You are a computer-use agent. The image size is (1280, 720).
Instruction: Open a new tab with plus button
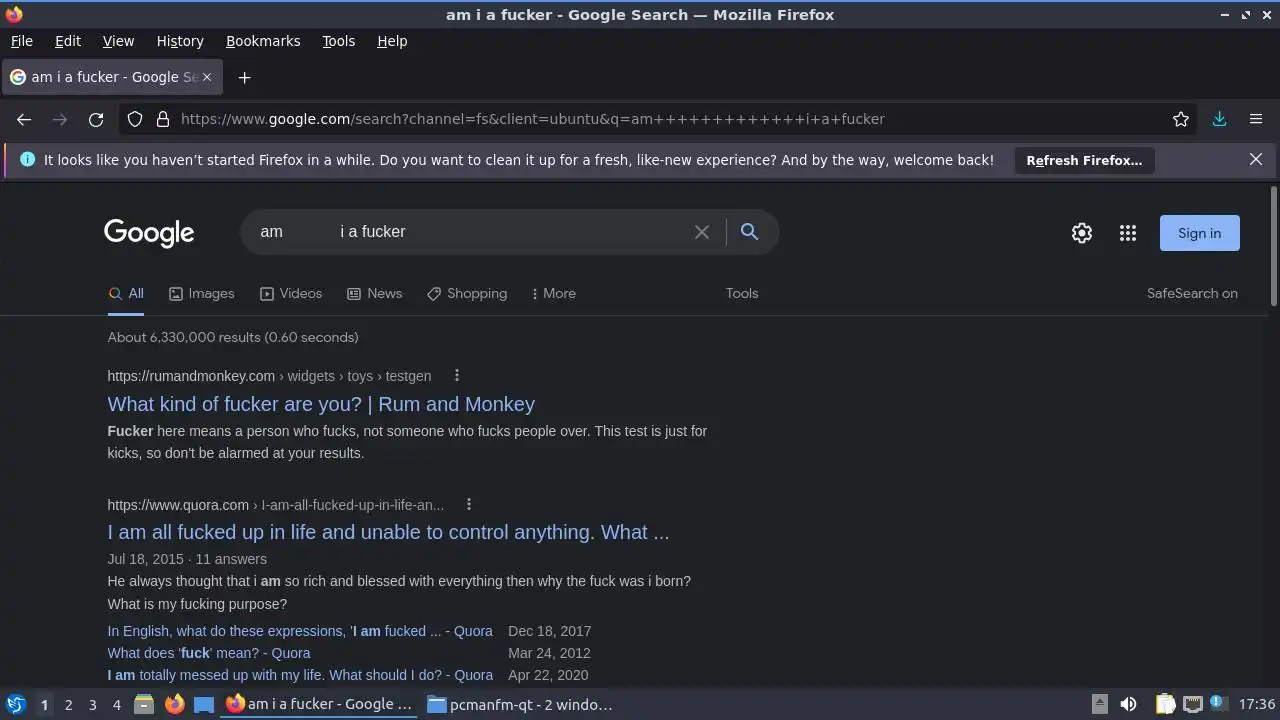[244, 77]
